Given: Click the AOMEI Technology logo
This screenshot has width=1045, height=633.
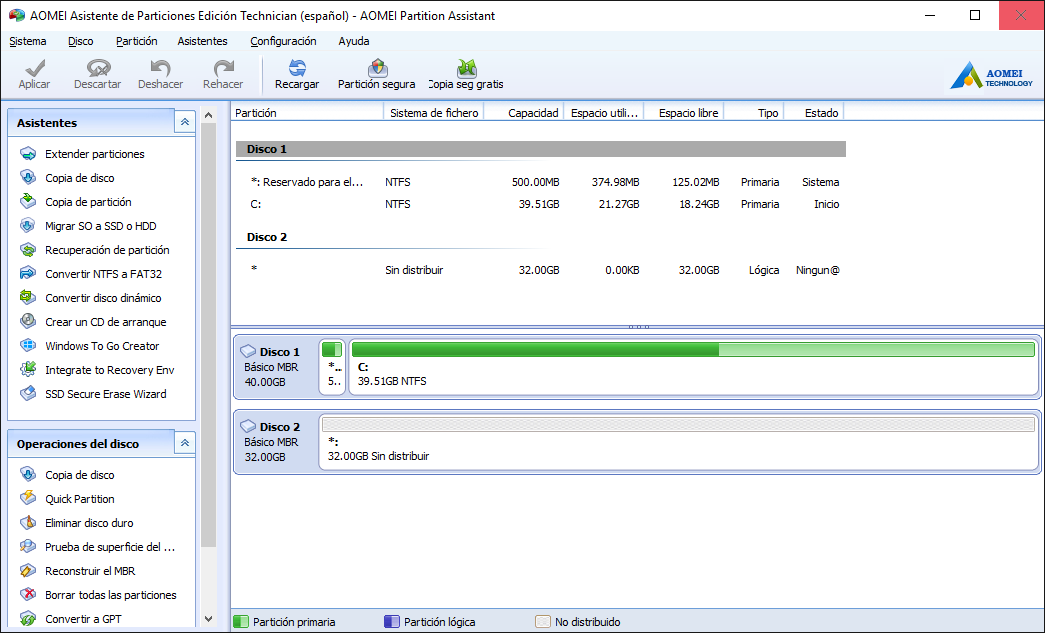Looking at the screenshot, I should tap(991, 75).
